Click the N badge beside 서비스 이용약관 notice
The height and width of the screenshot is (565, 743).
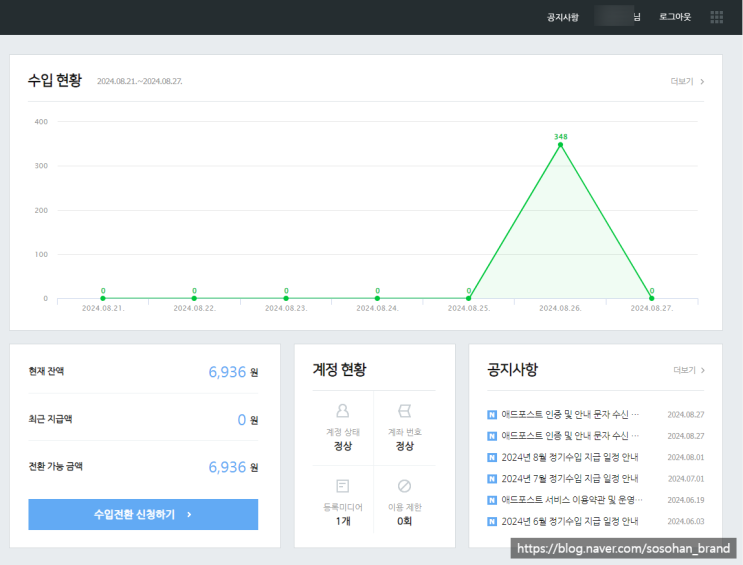[x=492, y=500]
